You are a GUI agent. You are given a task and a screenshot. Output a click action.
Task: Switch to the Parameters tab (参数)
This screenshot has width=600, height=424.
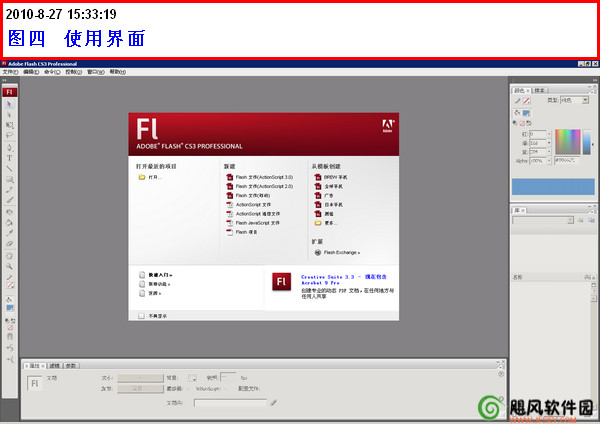[x=71, y=366]
